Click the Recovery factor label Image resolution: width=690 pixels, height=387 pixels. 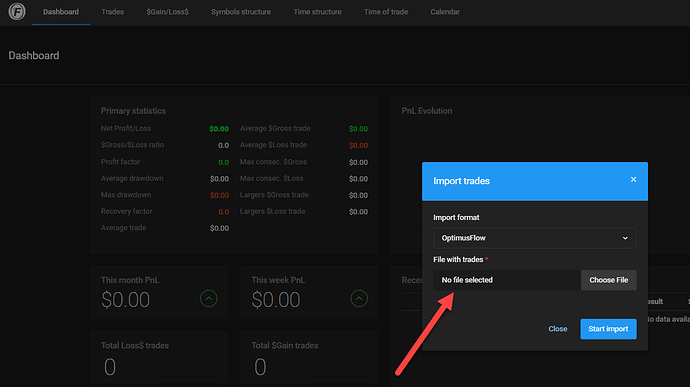coord(126,211)
